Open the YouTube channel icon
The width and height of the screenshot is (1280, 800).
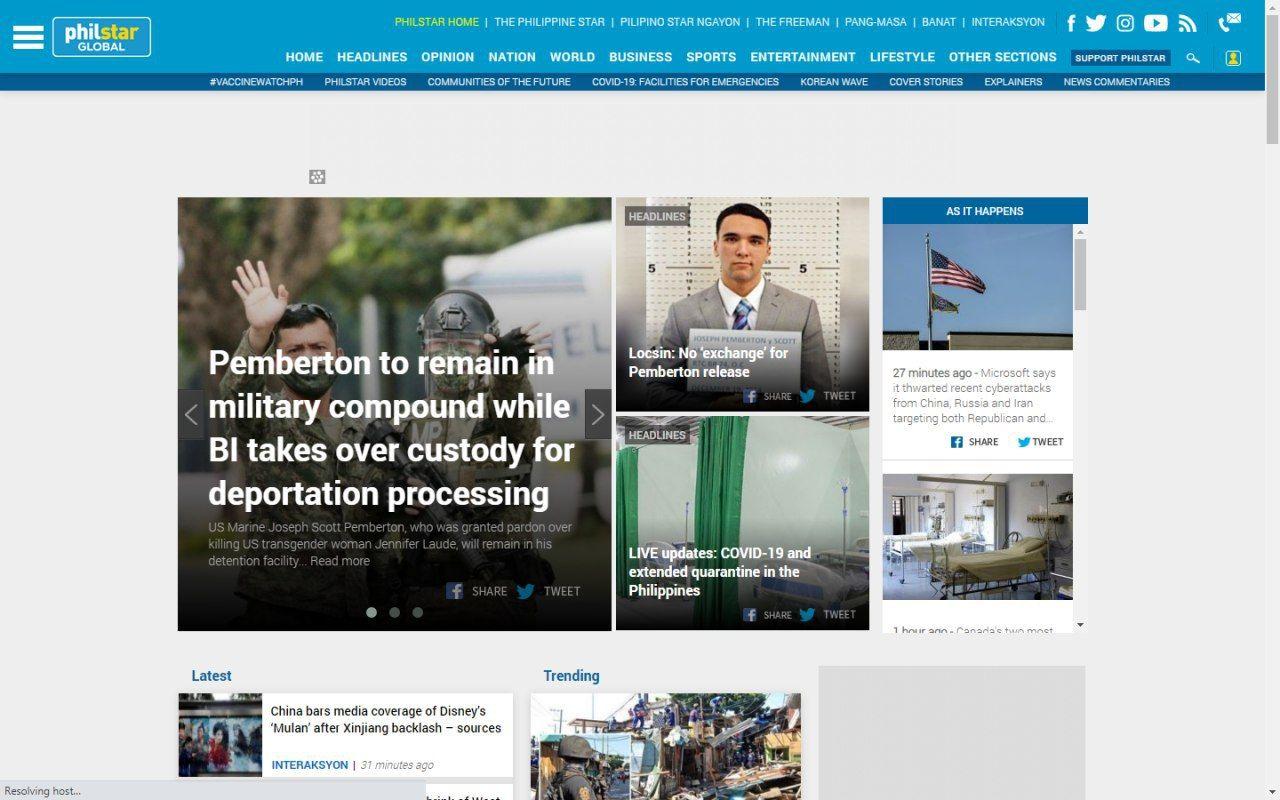coord(1155,23)
